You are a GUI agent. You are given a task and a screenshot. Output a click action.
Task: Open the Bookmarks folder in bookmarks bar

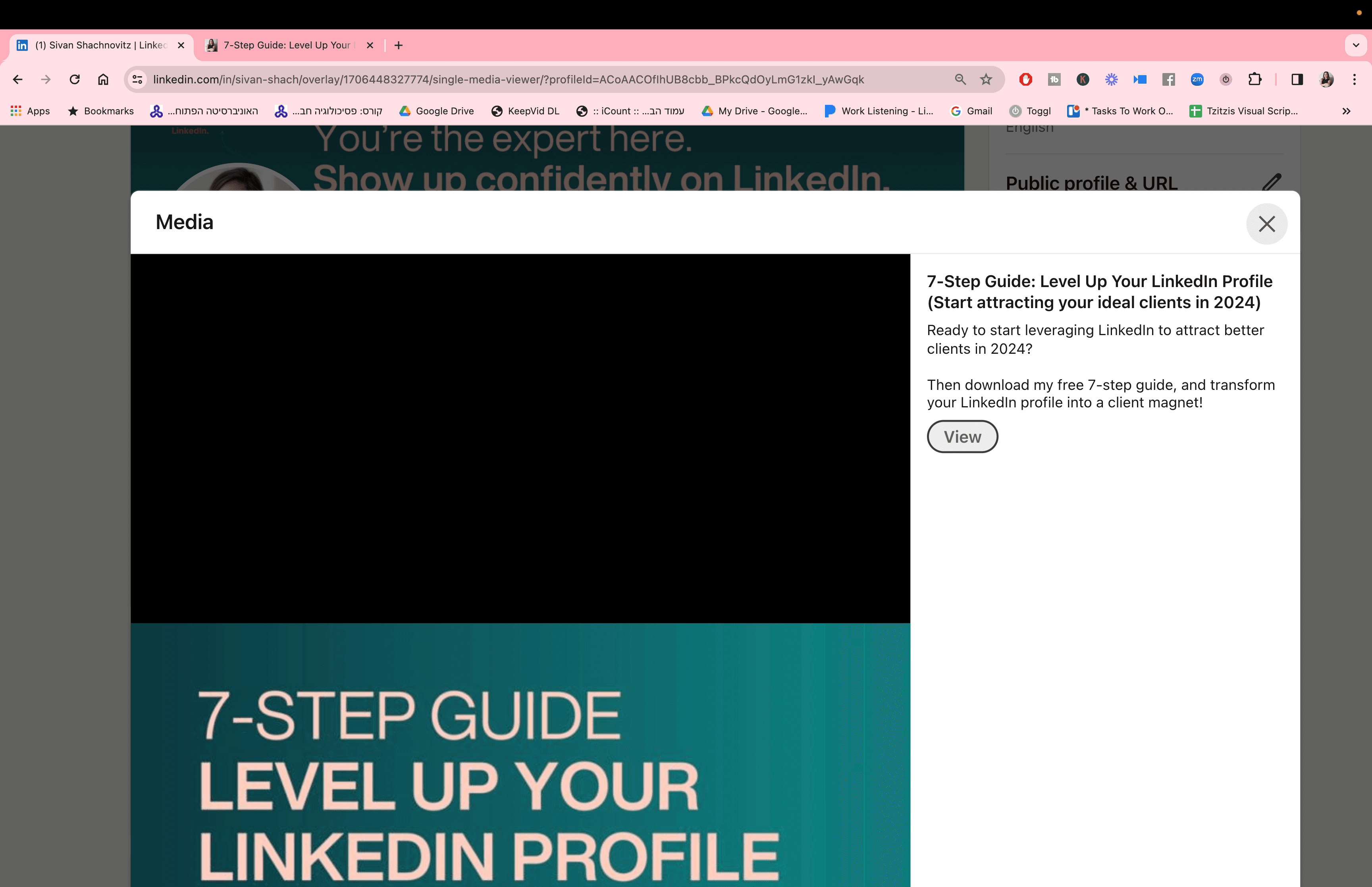click(101, 111)
